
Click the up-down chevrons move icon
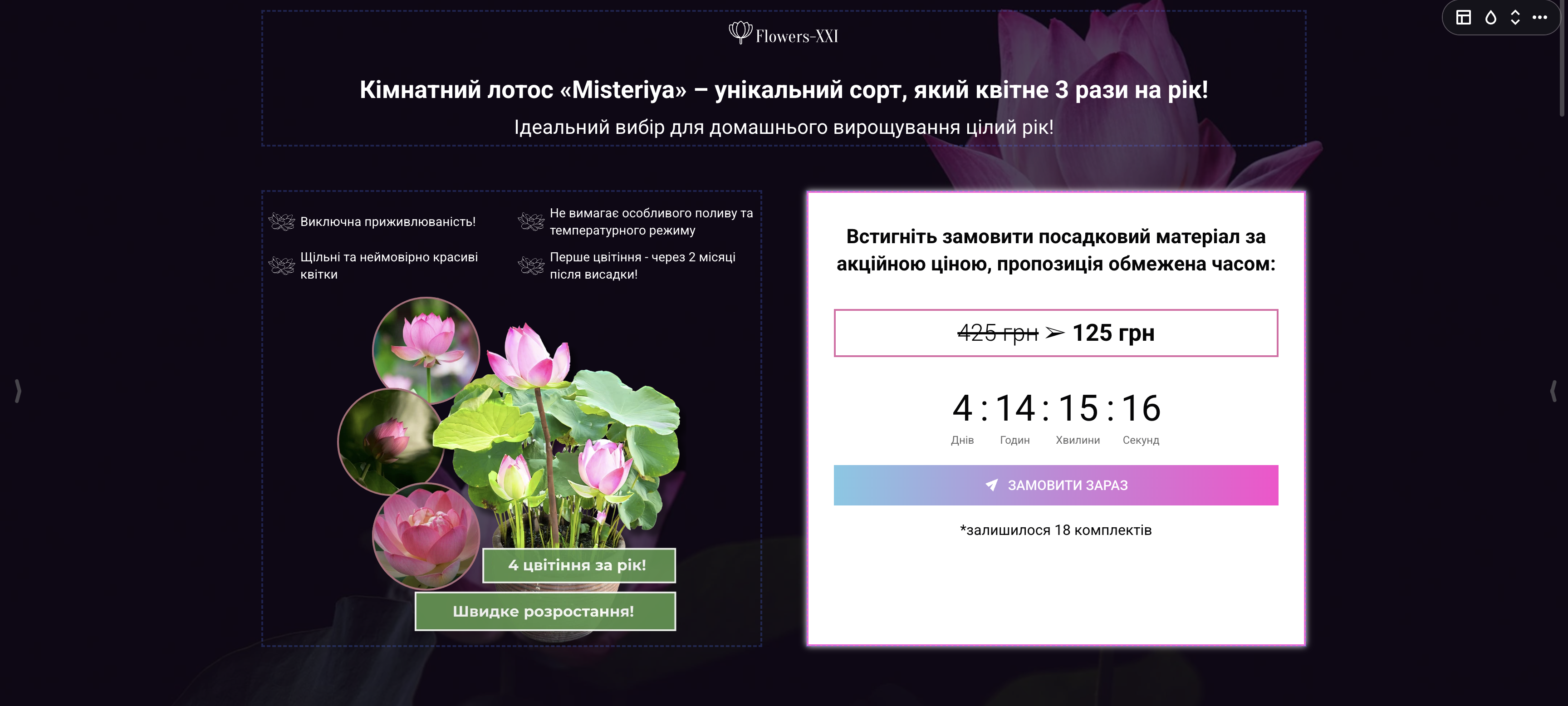click(1515, 18)
